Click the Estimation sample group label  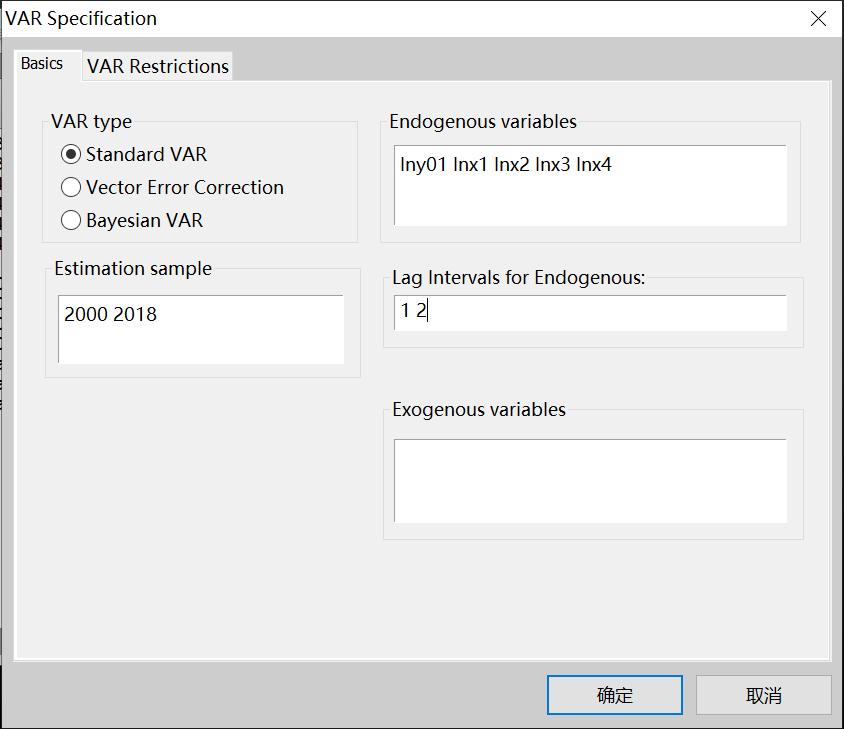[133, 268]
